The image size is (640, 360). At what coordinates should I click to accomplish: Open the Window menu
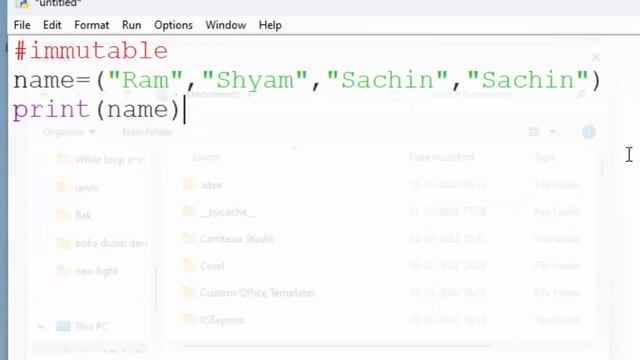pyautogui.click(x=226, y=25)
